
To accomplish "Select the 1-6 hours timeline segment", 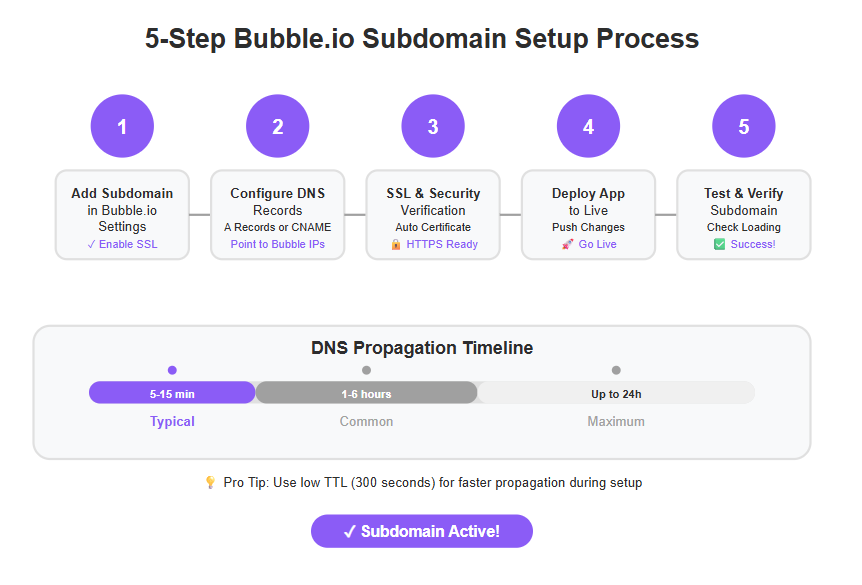I will tap(366, 393).
